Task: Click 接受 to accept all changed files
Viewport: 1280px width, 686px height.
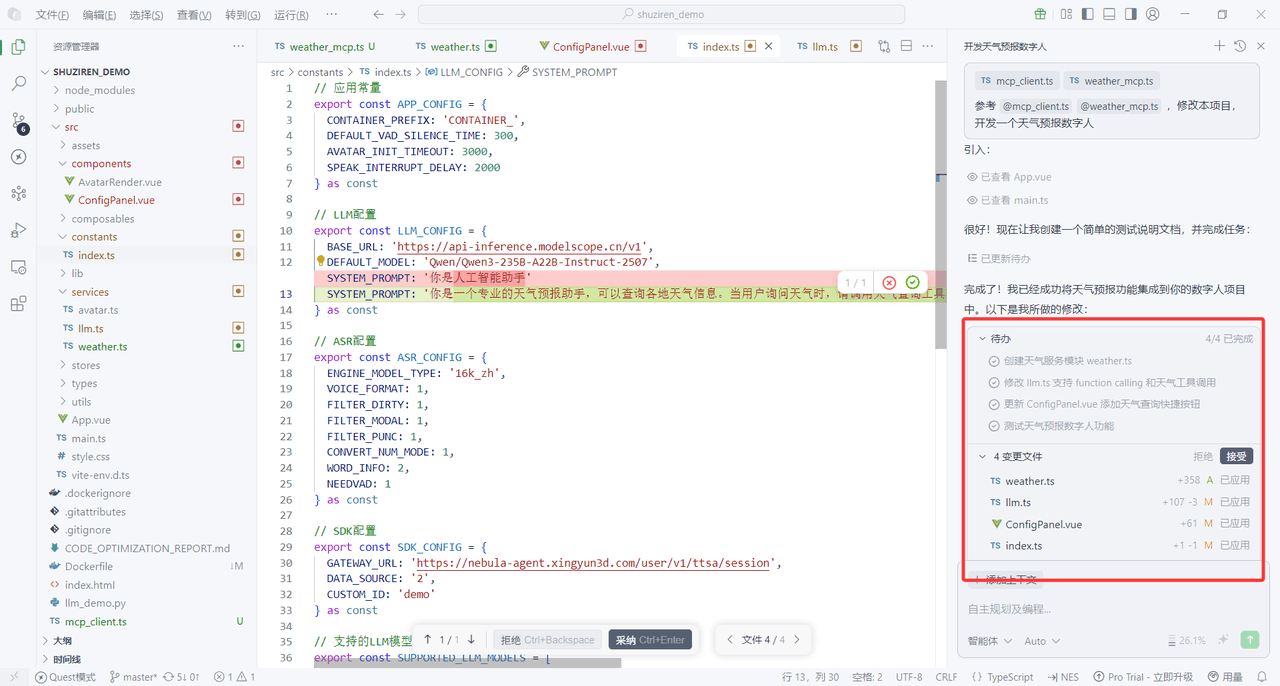Action: [1237, 456]
